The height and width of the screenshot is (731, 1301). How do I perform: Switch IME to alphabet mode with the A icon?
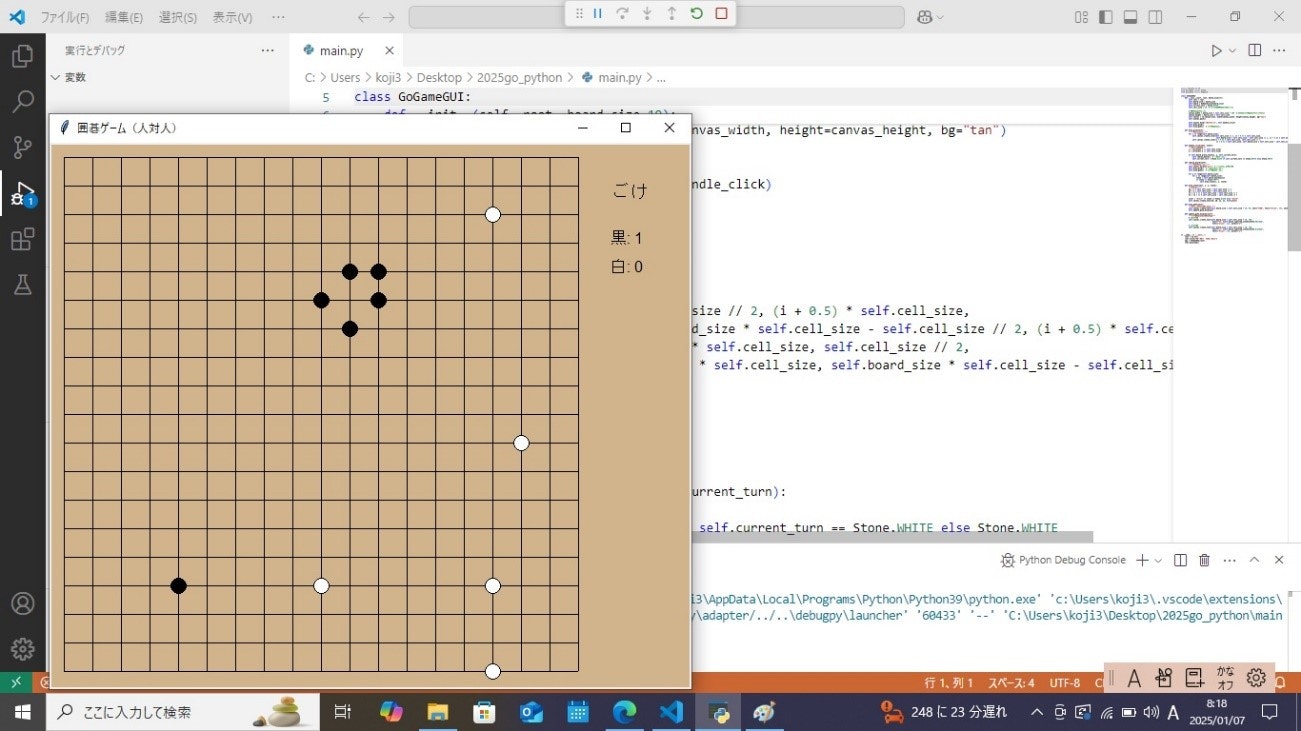click(x=1135, y=677)
